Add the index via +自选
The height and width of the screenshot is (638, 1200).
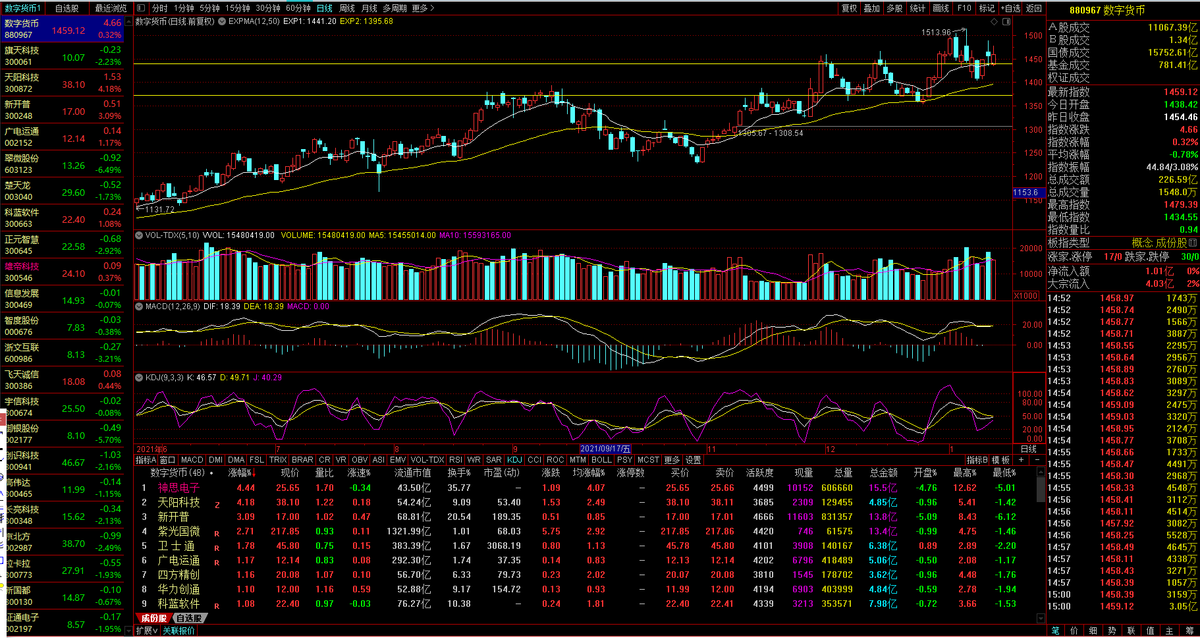pos(1009,7)
